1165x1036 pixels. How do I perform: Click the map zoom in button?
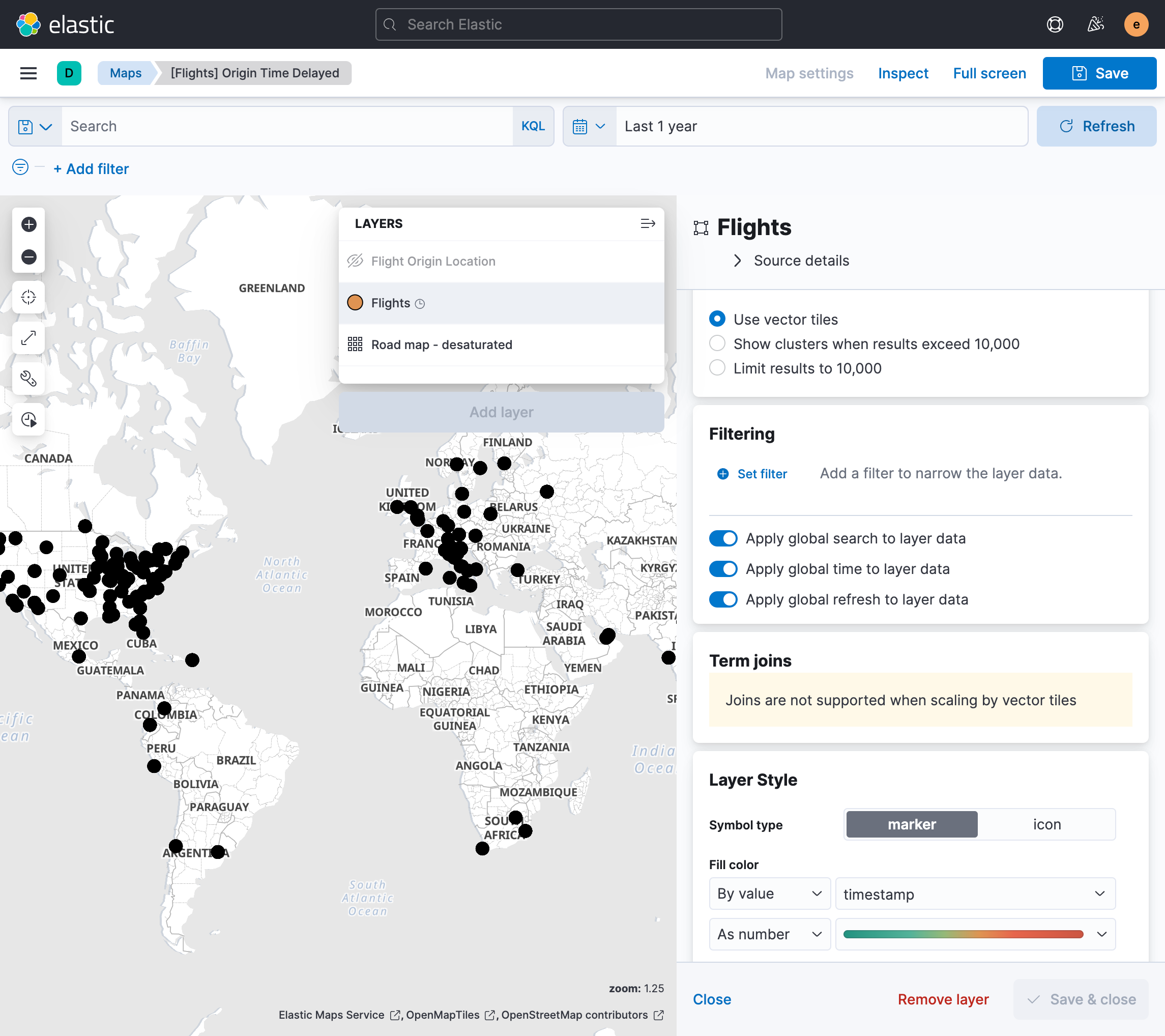pos(28,224)
